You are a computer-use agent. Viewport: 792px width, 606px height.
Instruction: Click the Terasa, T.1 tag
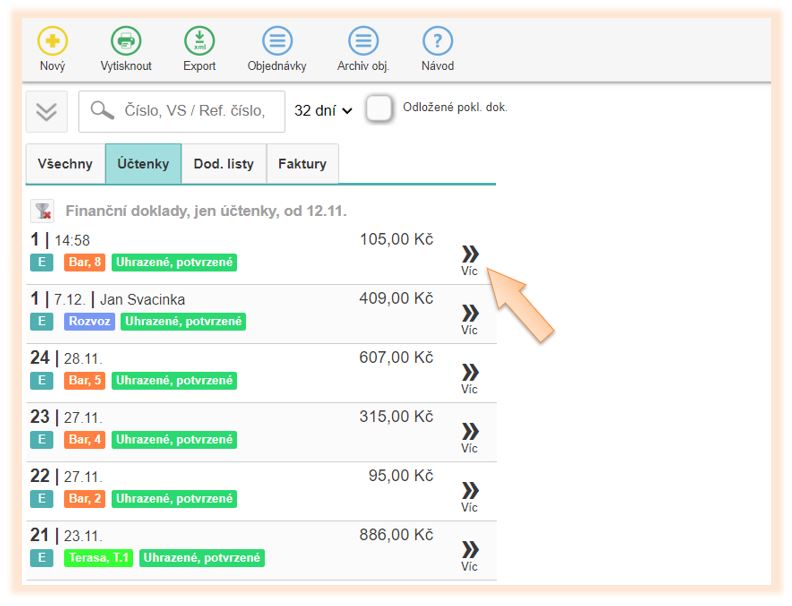96,558
